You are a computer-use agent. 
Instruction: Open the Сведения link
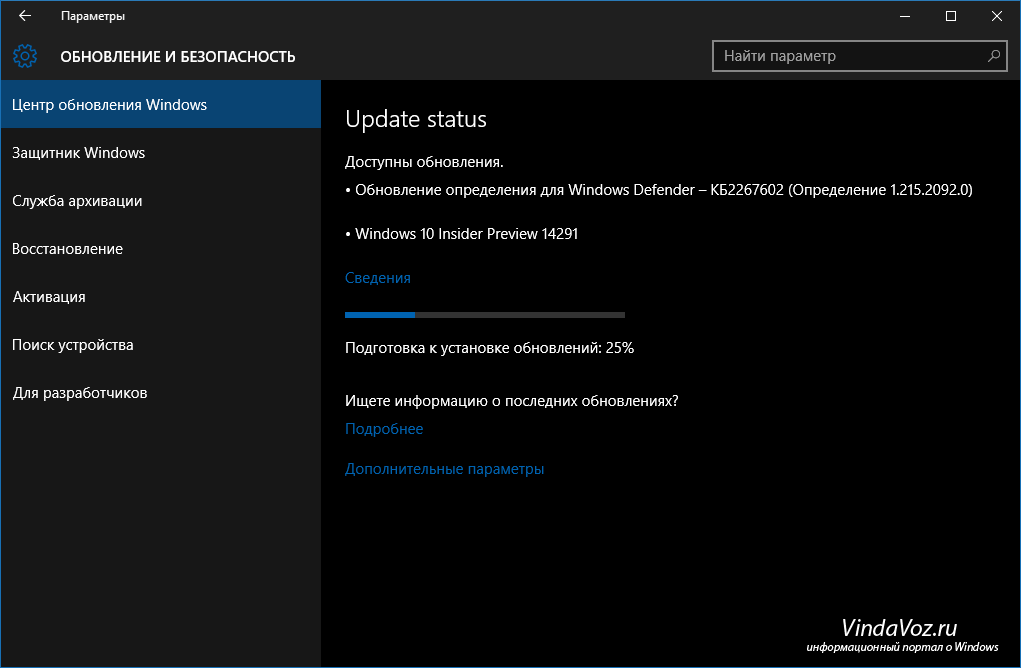click(x=378, y=278)
